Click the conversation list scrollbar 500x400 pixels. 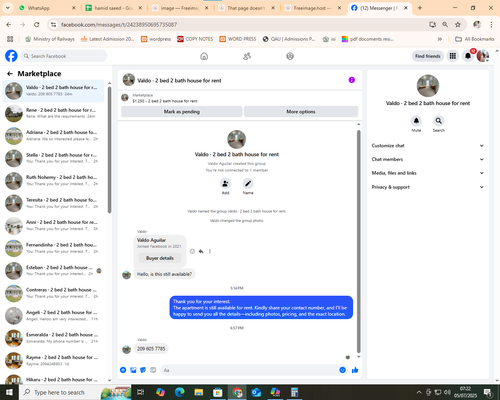109,150
